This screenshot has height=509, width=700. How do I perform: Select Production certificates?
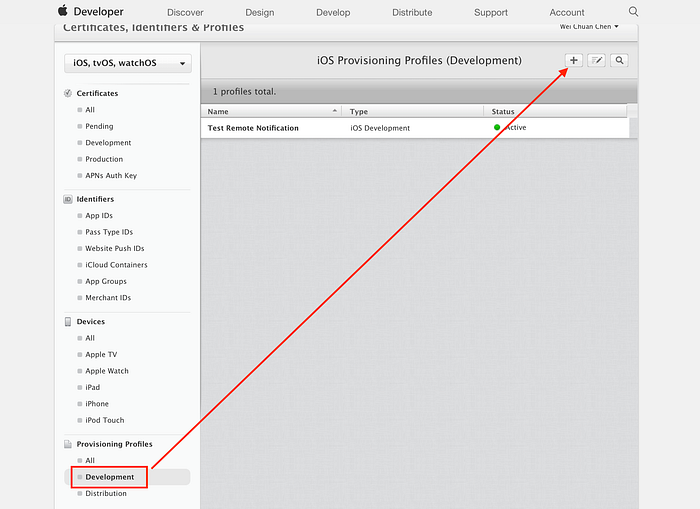pos(104,159)
